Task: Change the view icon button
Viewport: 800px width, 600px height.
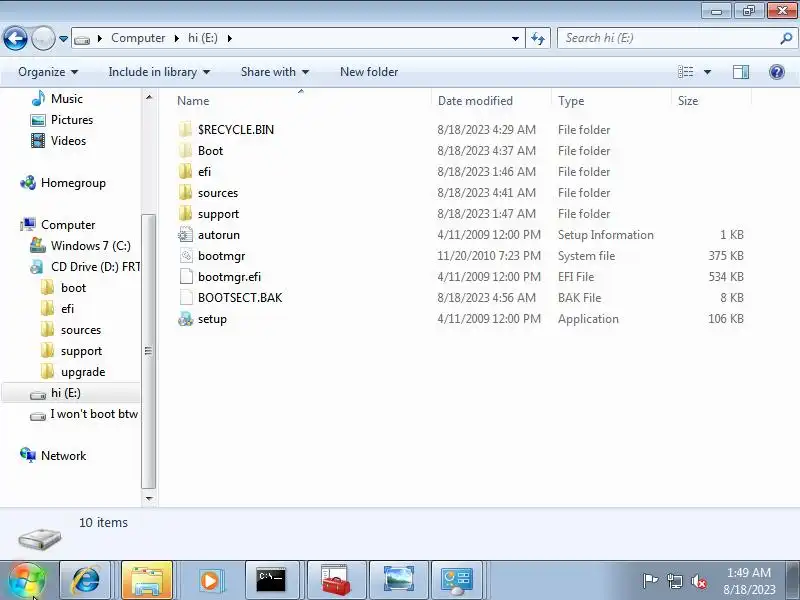Action: [x=685, y=72]
